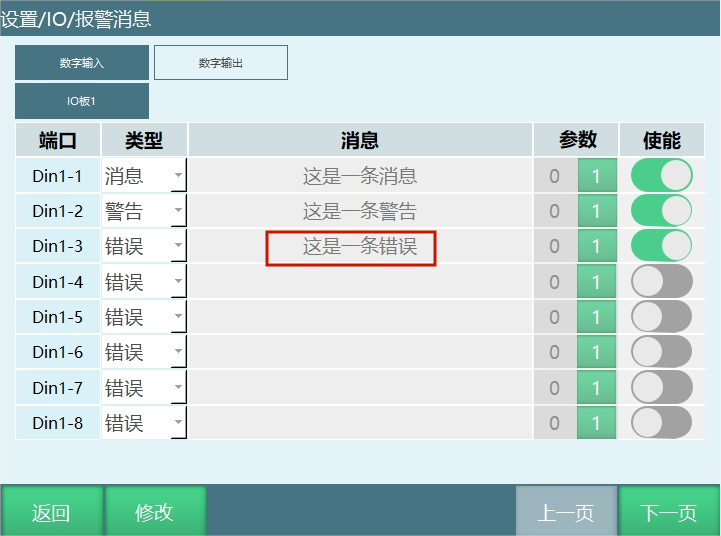Set Din1-2 parameter to 0
The width and height of the screenshot is (721, 536).
[555, 211]
